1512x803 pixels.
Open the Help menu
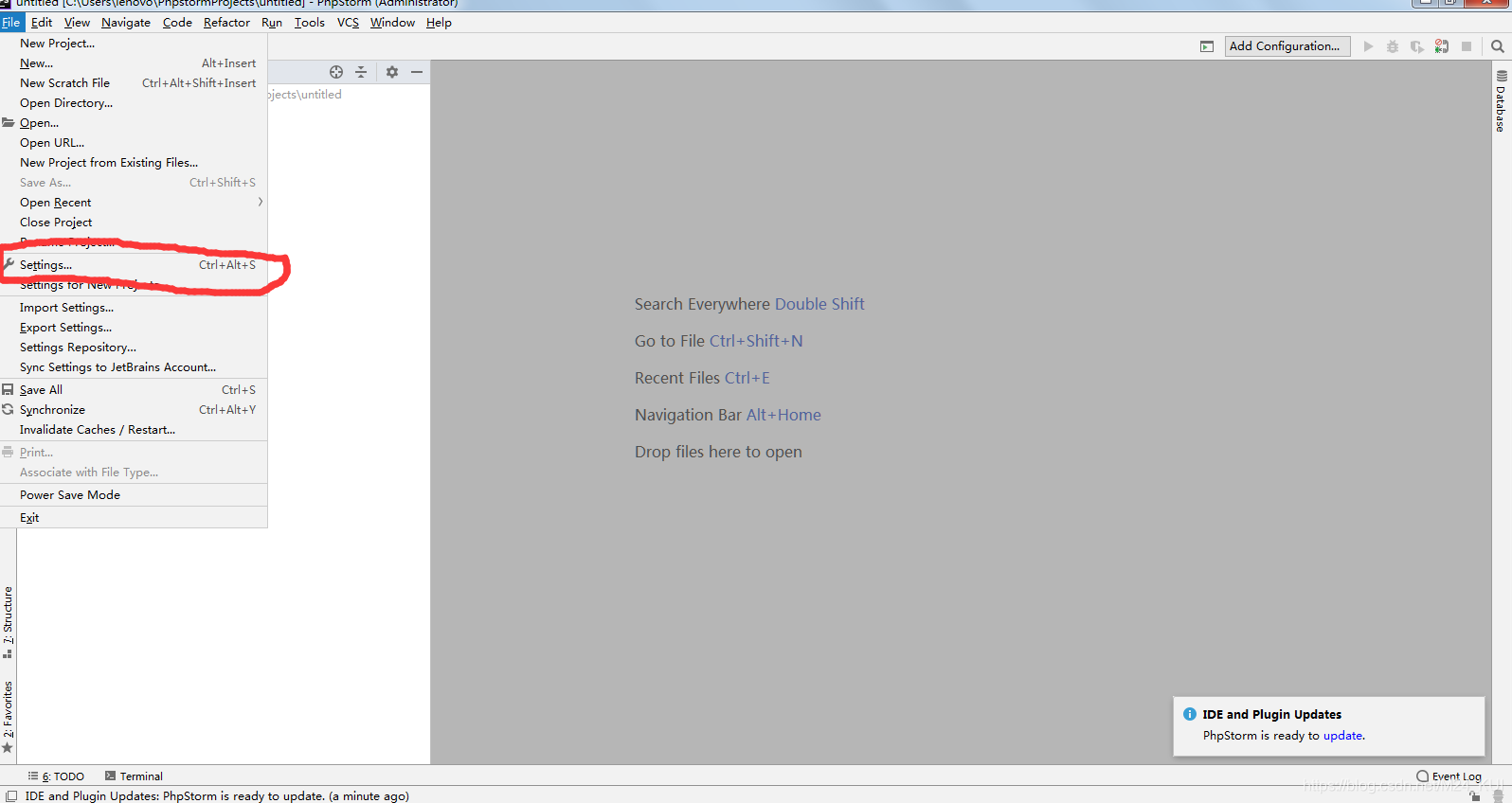tap(439, 23)
